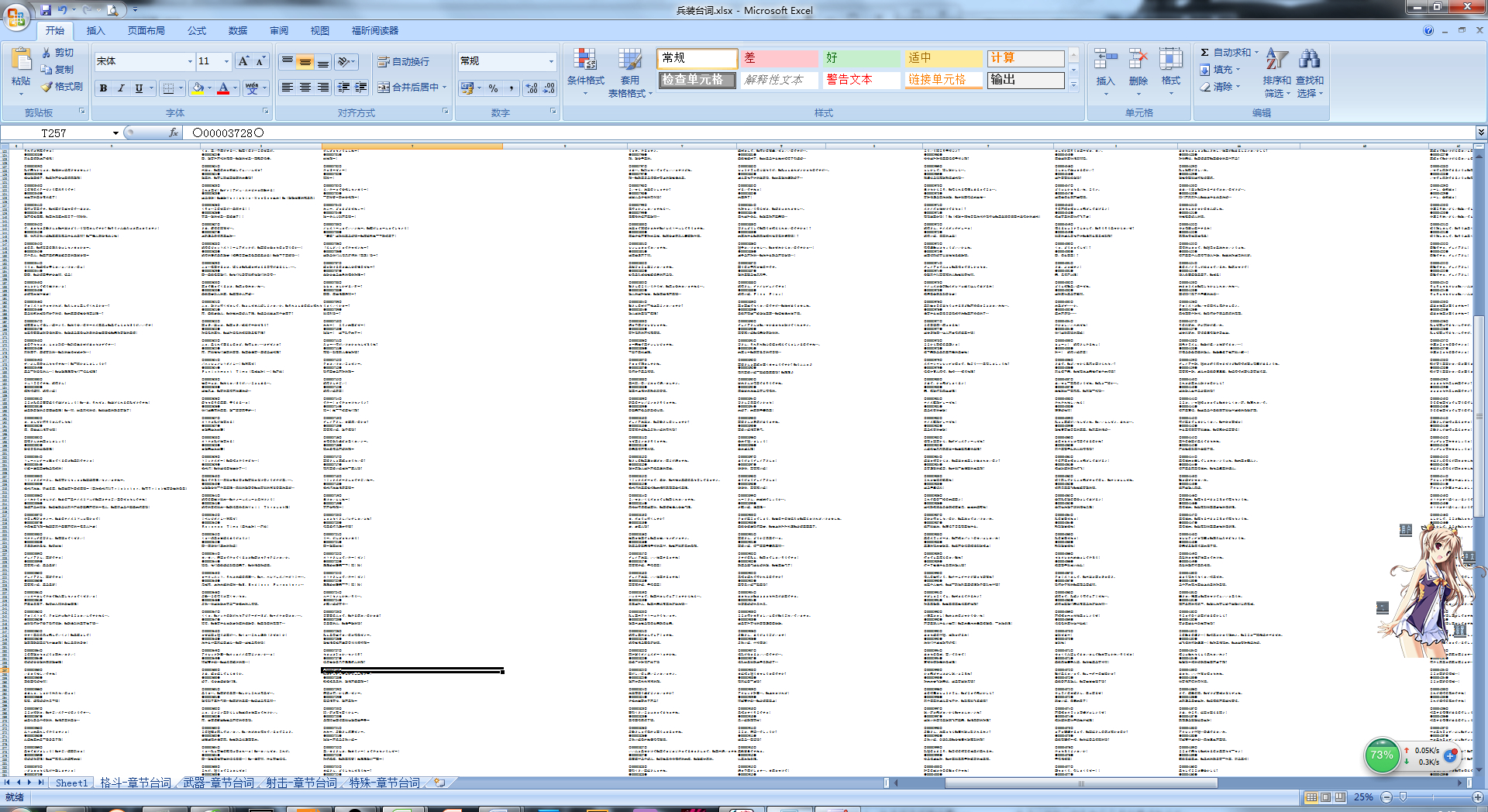Copy selection using 复制
The image size is (1488, 812).
(58, 70)
